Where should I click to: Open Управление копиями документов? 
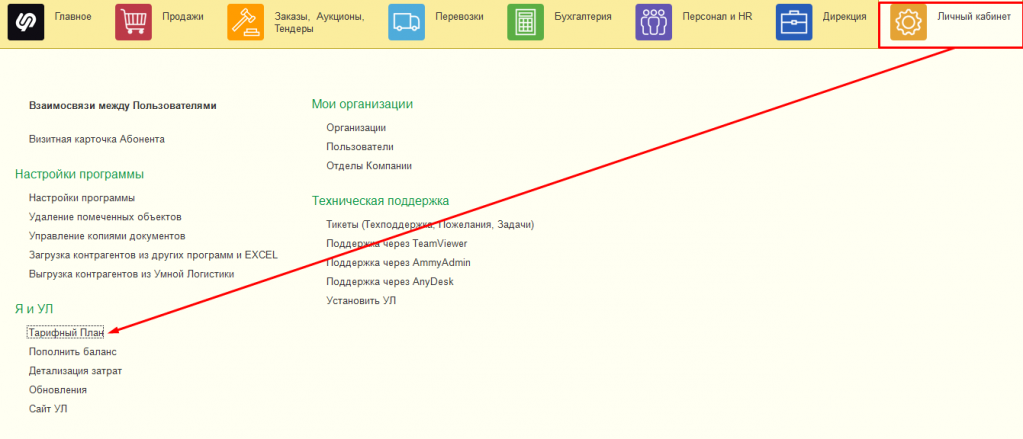click(108, 235)
